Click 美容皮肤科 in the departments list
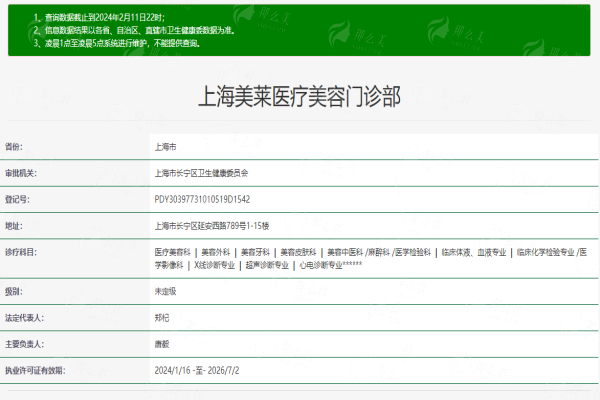Viewport: 600px width, 400px height. click(298, 252)
